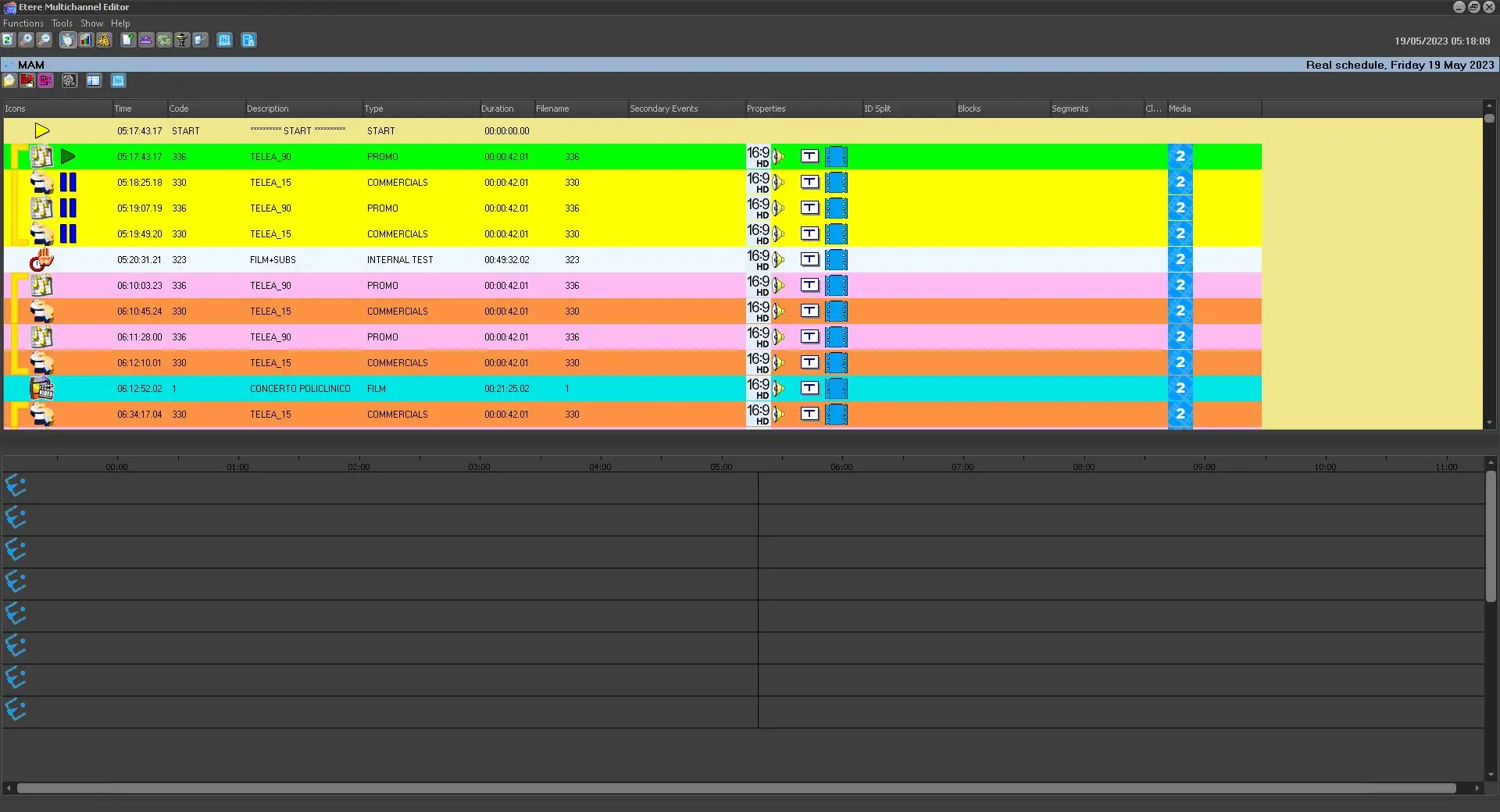The image size is (1500, 812).
Task: Open the Functions menu
Action: [23, 23]
